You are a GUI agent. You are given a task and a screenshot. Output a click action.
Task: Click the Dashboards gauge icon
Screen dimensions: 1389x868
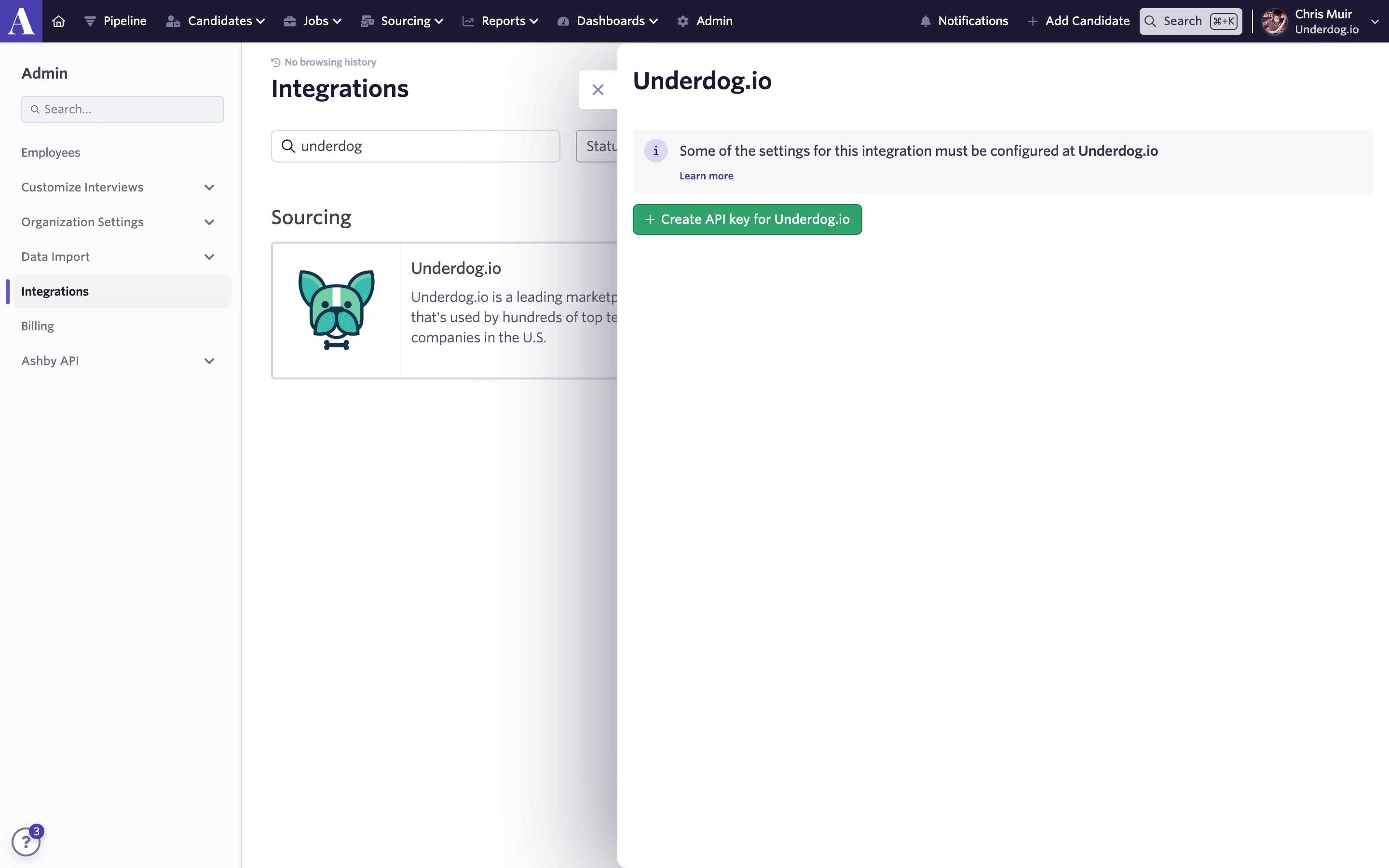[x=563, y=21]
